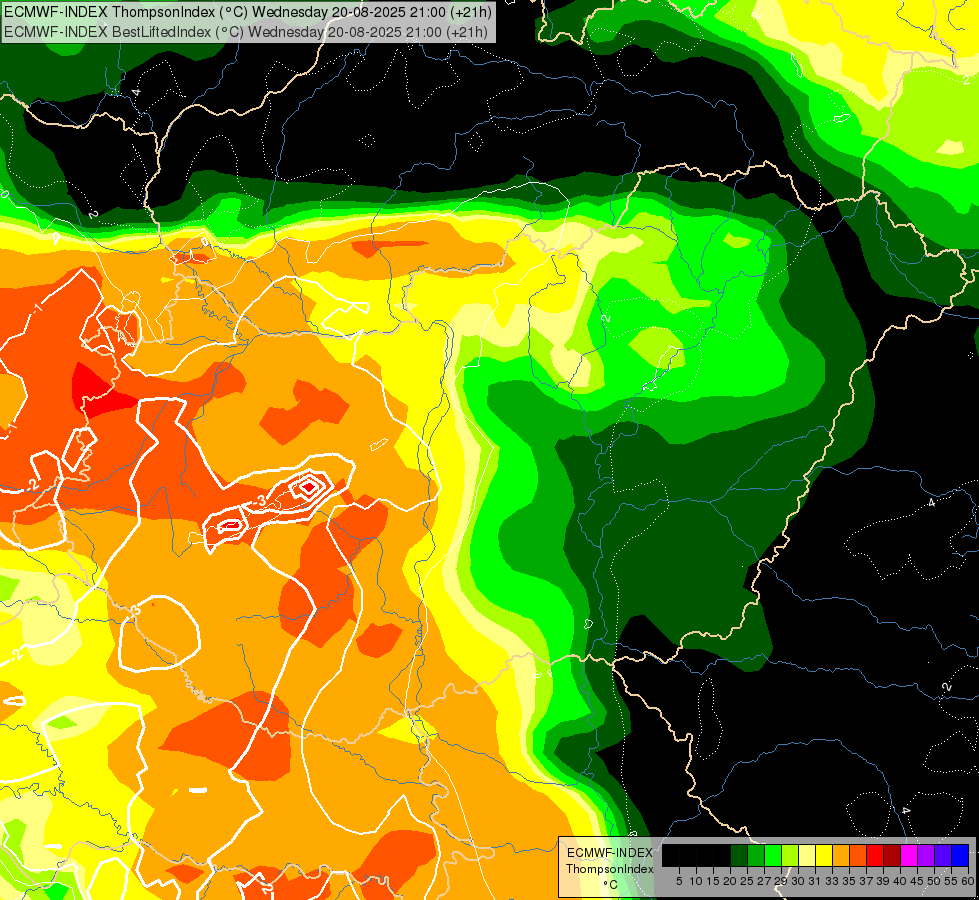Pick the blue 55–60 legend swatch
The height and width of the screenshot is (900, 979).
pos(960,856)
